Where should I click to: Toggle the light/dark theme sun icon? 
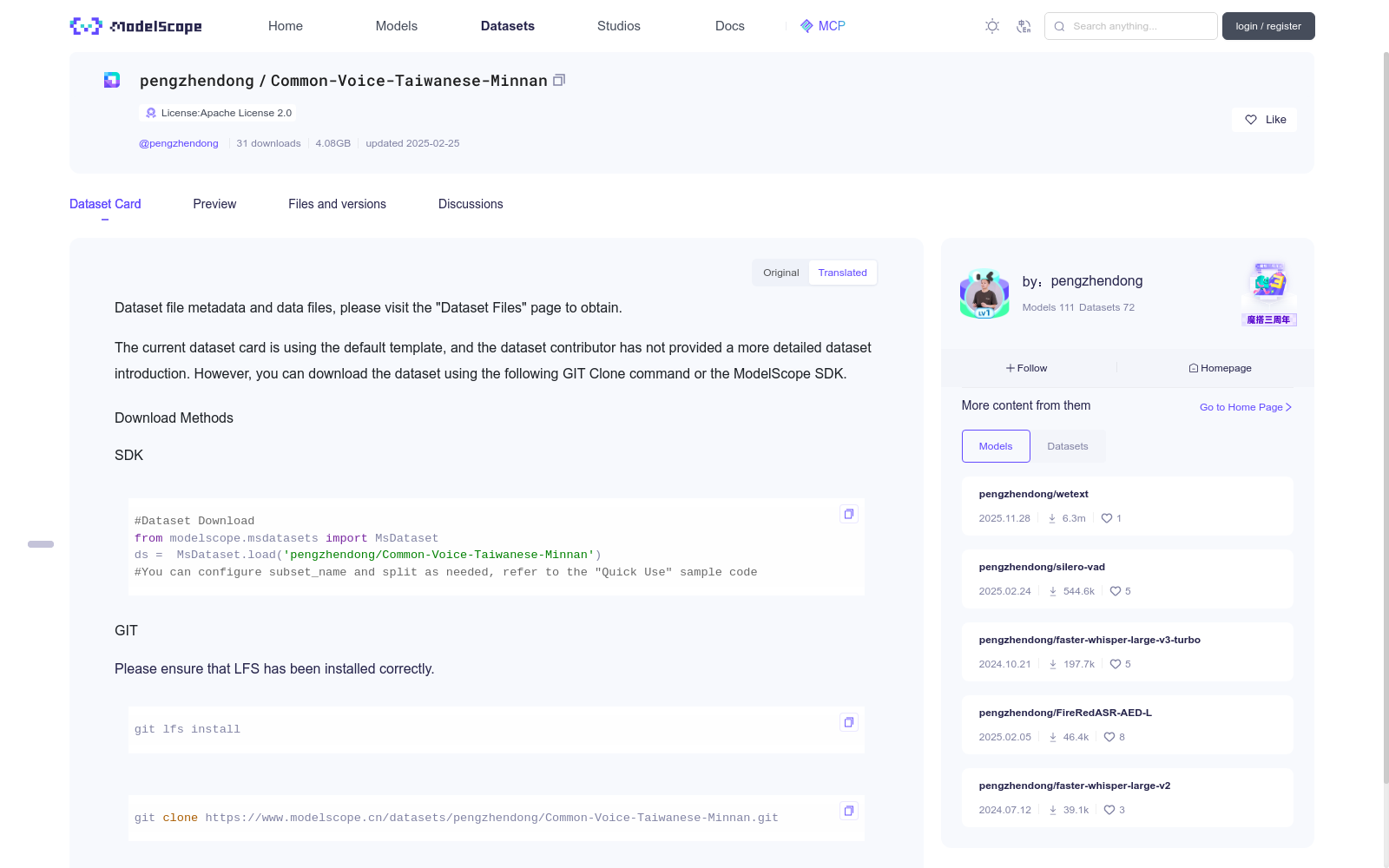992,26
